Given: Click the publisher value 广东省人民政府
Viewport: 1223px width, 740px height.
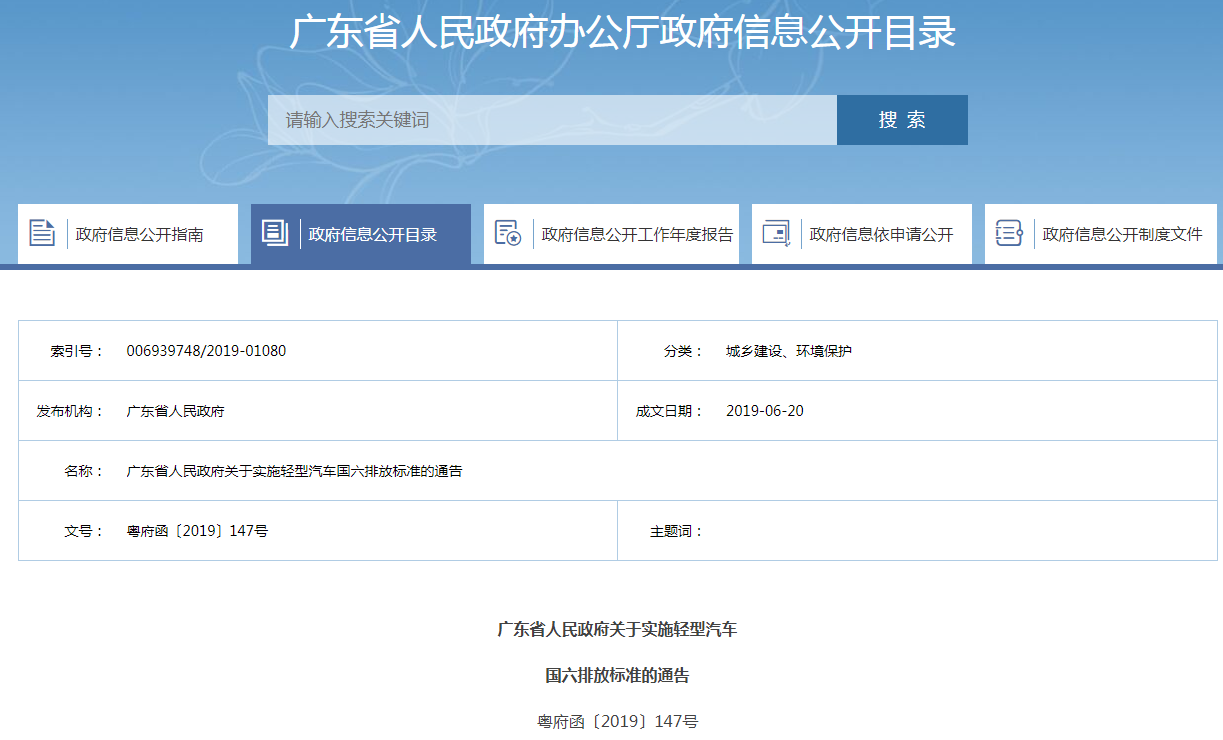Looking at the screenshot, I should point(175,411).
